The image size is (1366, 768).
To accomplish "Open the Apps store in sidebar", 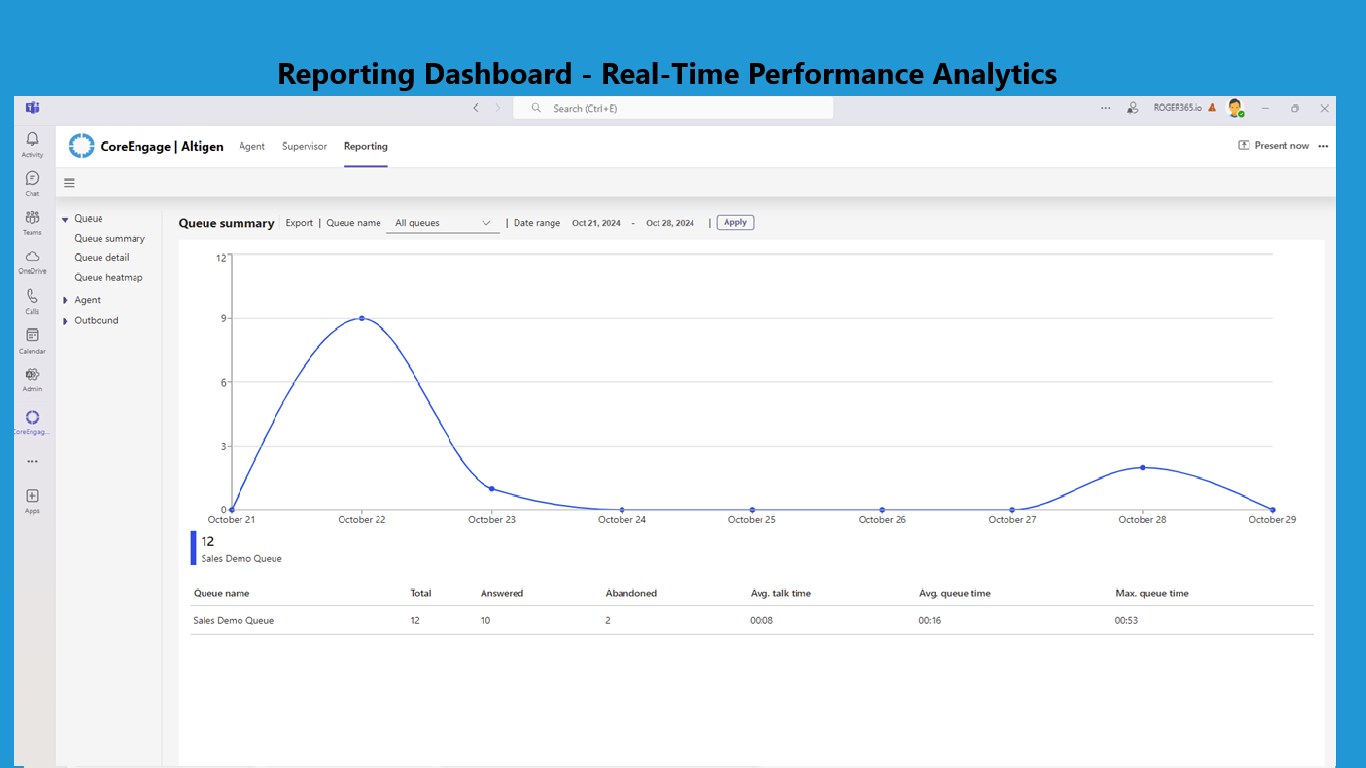I will point(32,500).
